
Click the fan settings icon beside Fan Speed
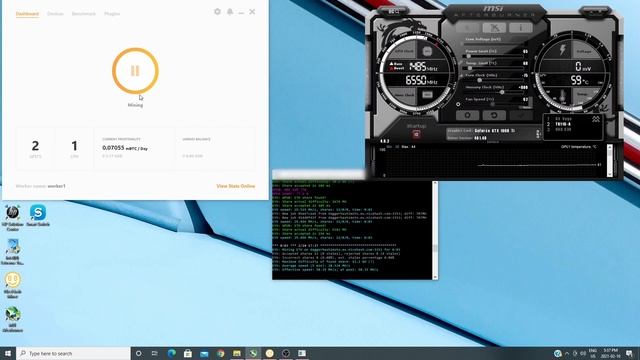458,104
